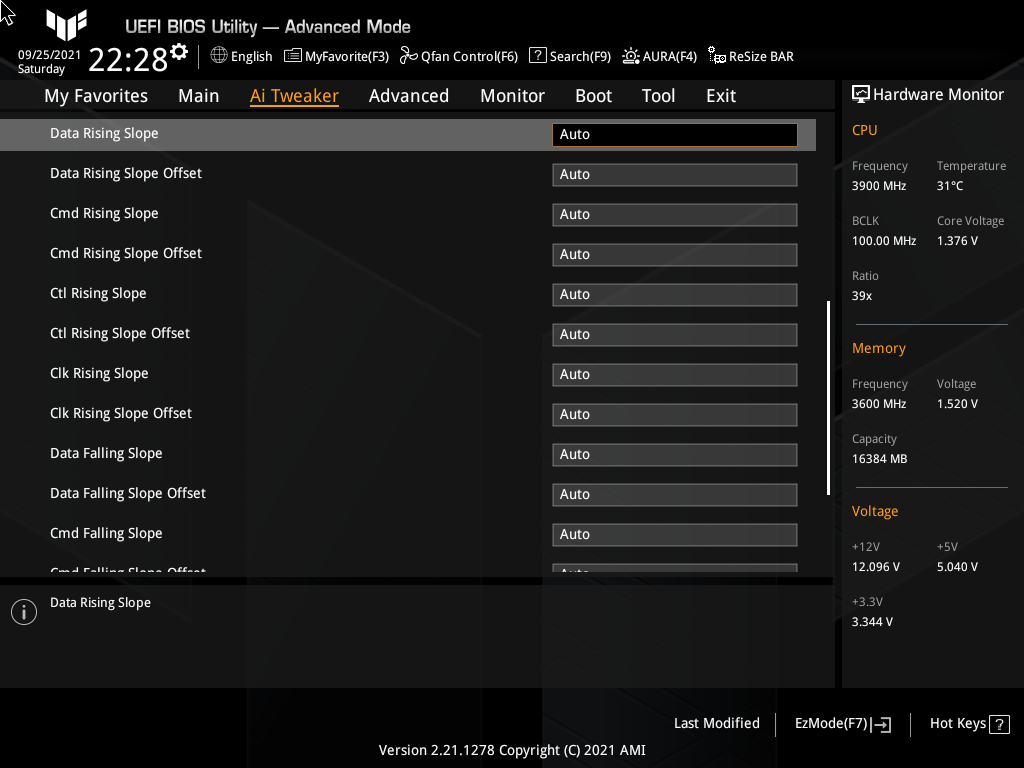Open Ctl Rising Slope Offset value field
This screenshot has width=1024, height=768.
[x=675, y=334]
